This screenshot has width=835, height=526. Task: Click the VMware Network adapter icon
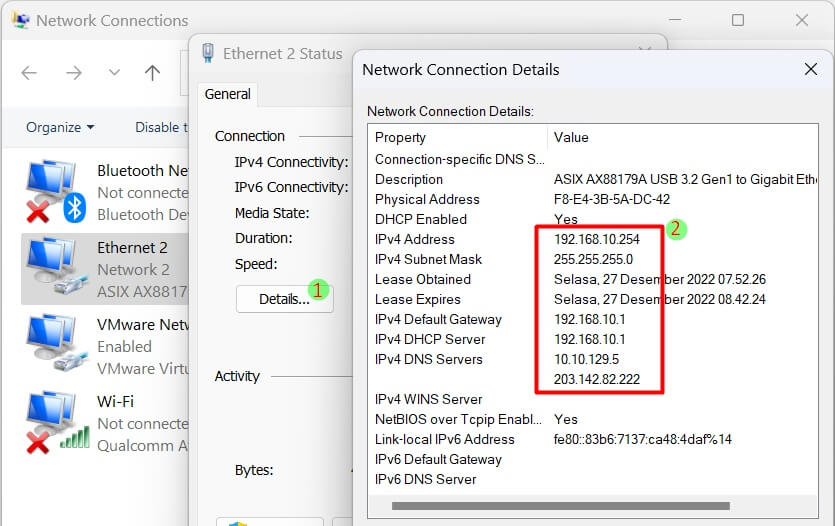click(52, 346)
